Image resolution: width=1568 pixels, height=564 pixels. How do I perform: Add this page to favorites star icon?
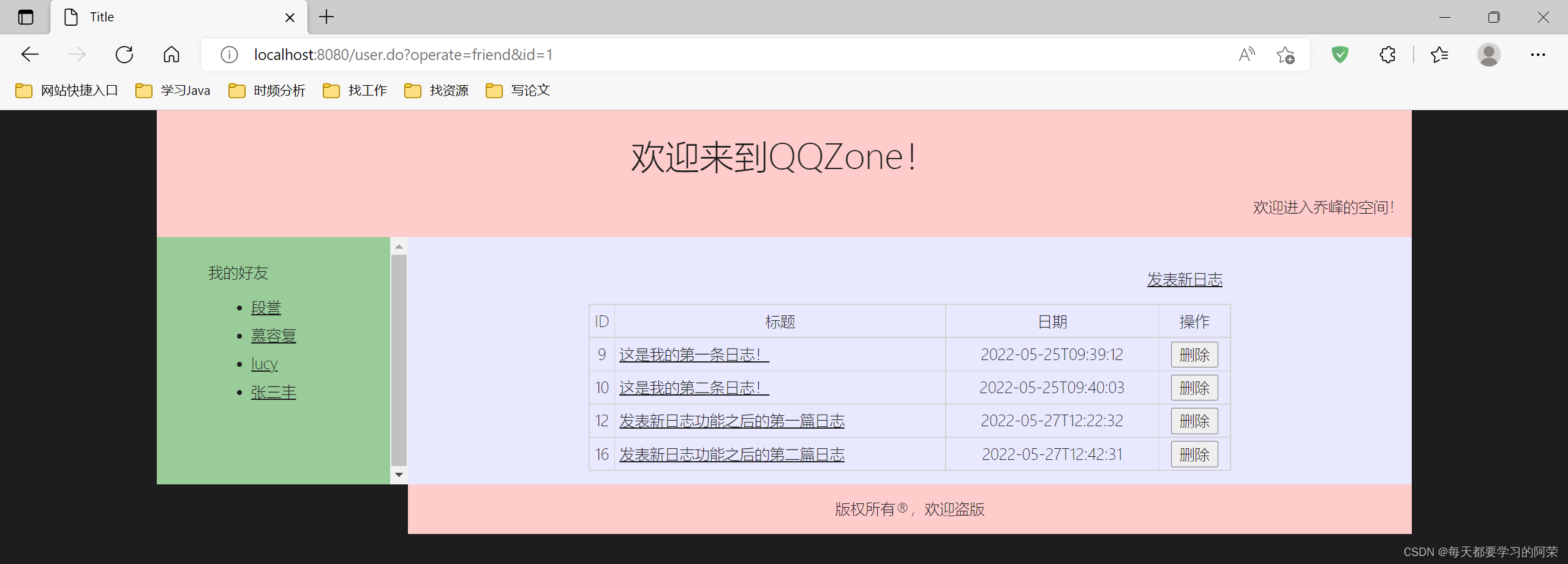tap(1285, 55)
